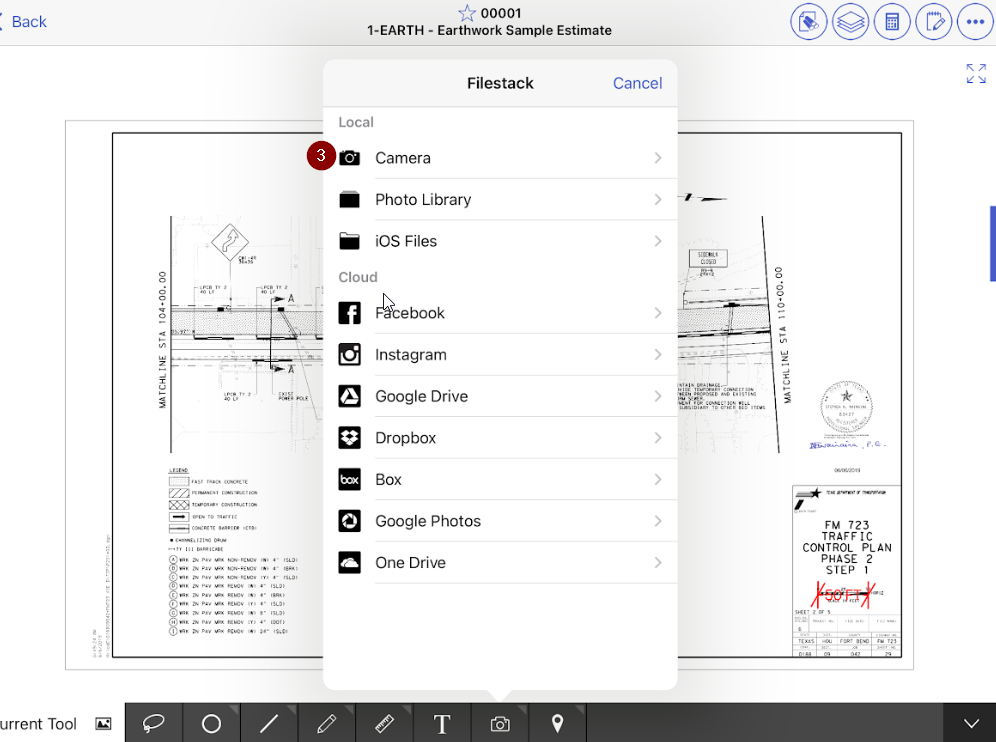Viewport: 996px width, 742px height.
Task: Select the circle shape tool
Action: pyautogui.click(x=211, y=722)
